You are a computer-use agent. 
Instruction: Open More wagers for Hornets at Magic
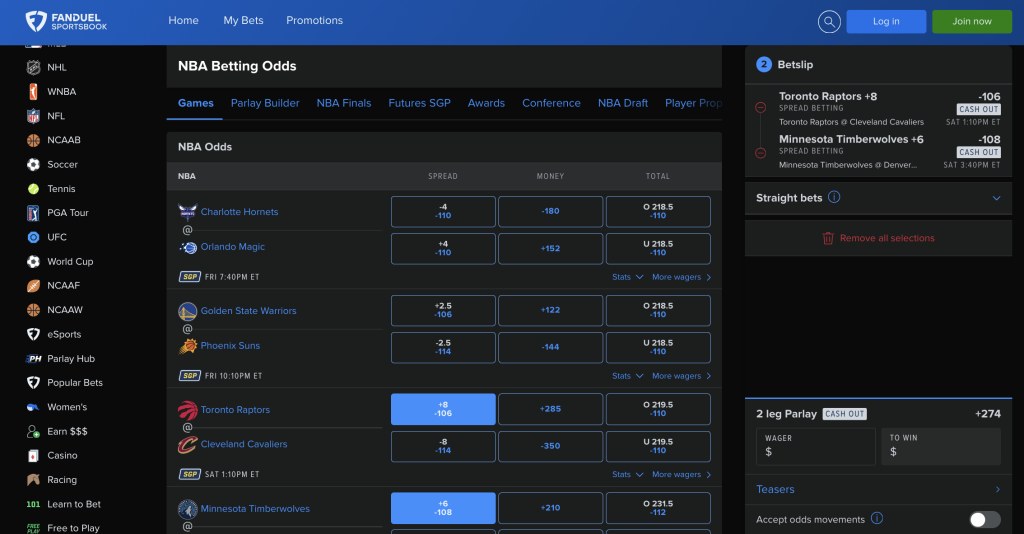tap(682, 277)
